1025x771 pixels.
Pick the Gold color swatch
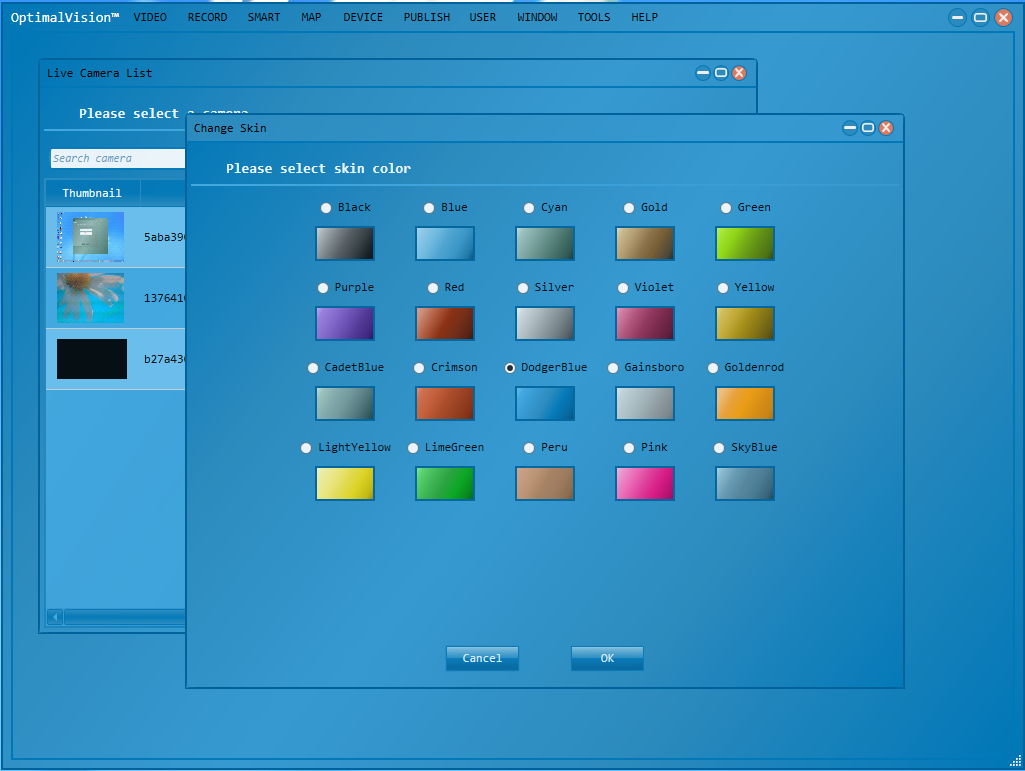coord(644,243)
